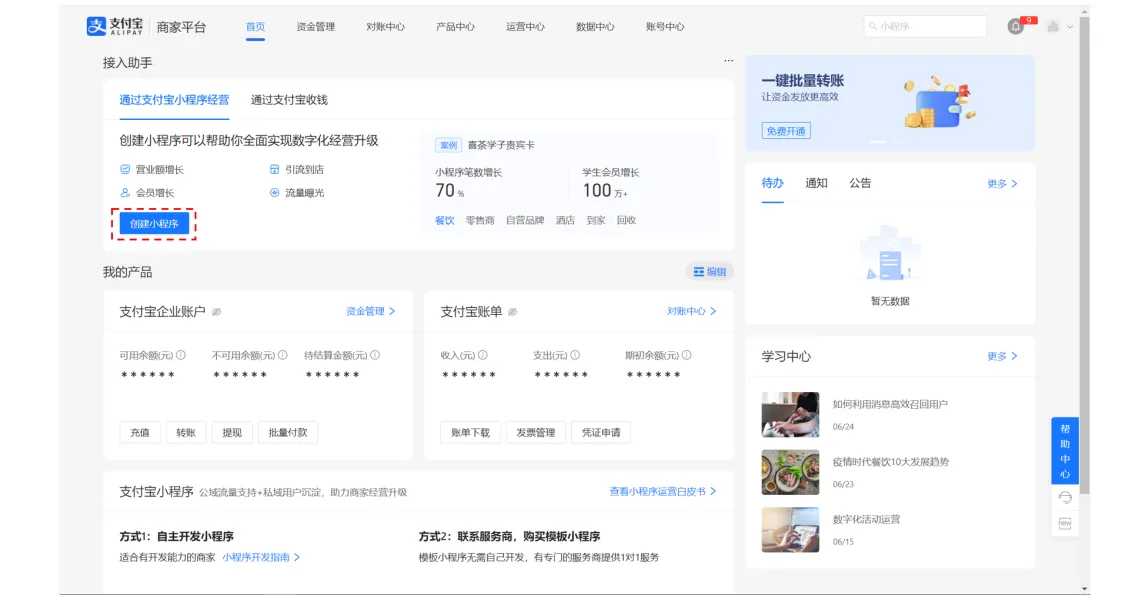Screen dimensions: 1125x599
Task: Click info icon beside 支出(元)
Action: pyautogui.click(x=575, y=355)
